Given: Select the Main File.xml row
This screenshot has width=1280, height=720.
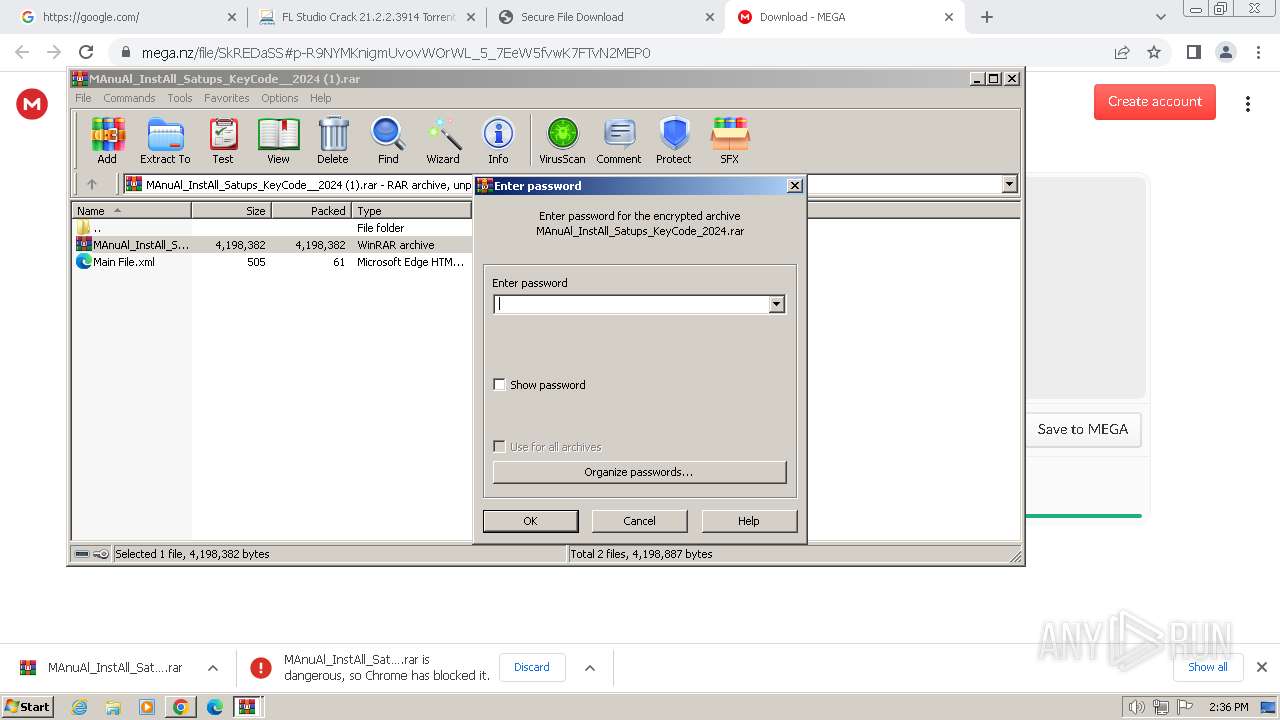Looking at the screenshot, I should pyautogui.click(x=271, y=262).
